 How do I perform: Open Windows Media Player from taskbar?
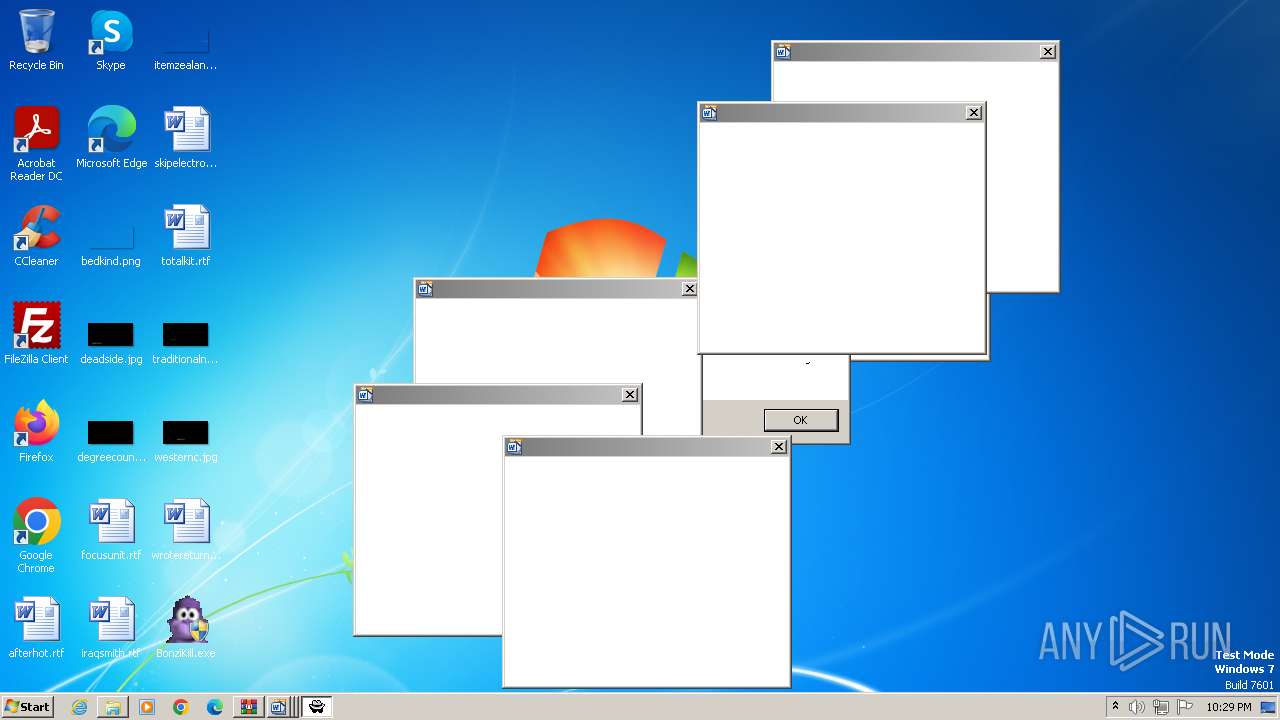147,707
